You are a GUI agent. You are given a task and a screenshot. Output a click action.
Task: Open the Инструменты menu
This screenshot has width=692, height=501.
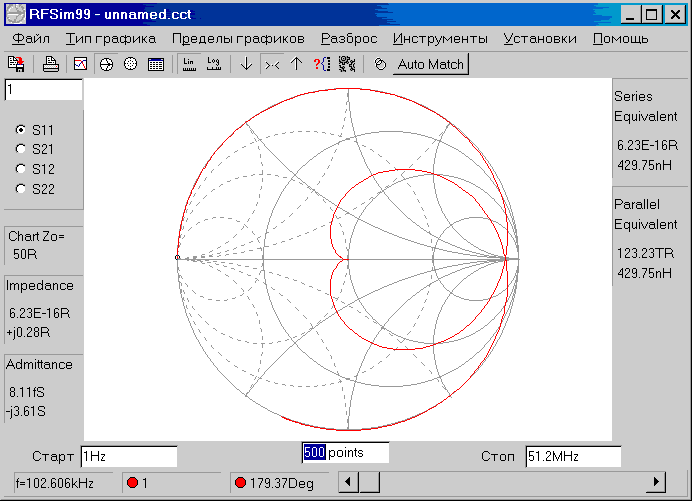pyautogui.click(x=440, y=39)
